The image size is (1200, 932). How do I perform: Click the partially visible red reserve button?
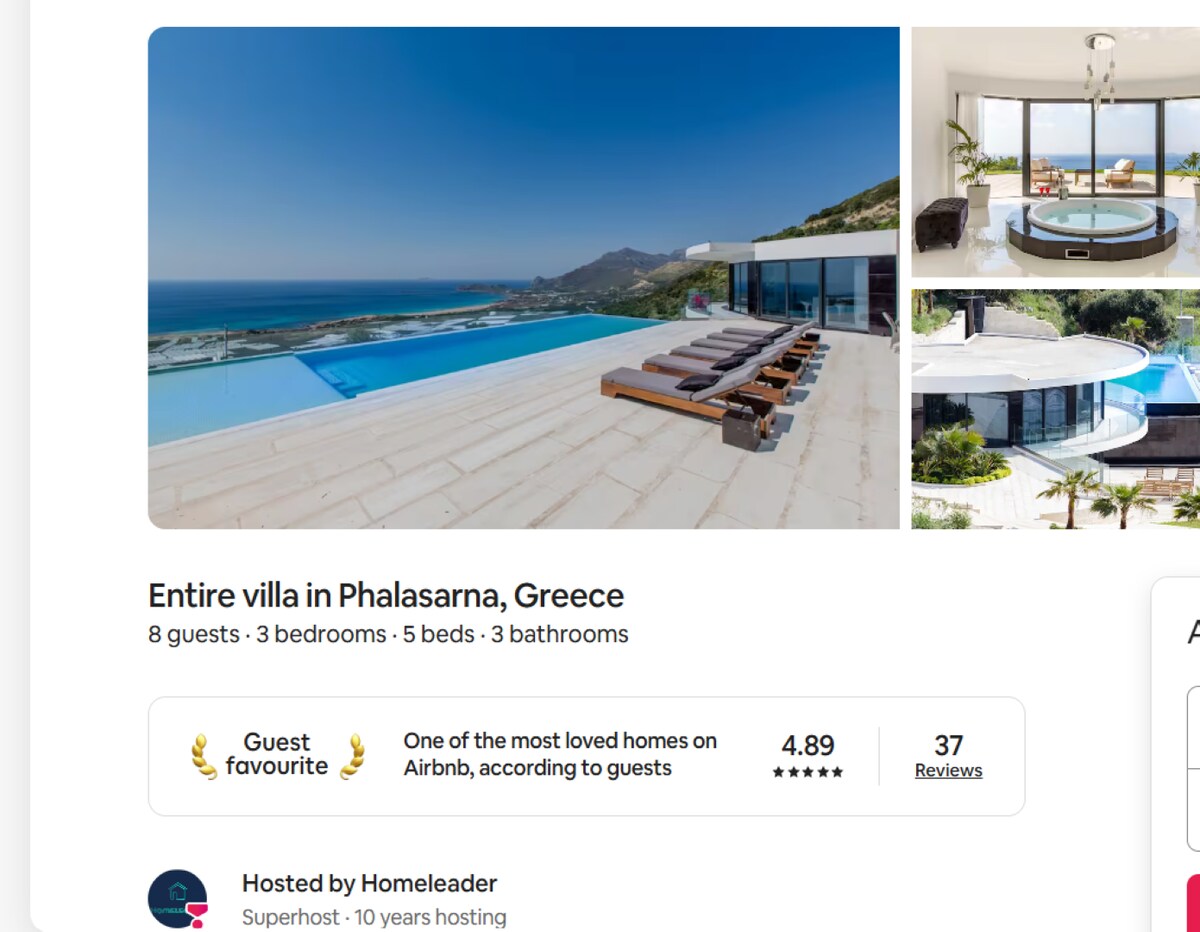tap(1193, 903)
